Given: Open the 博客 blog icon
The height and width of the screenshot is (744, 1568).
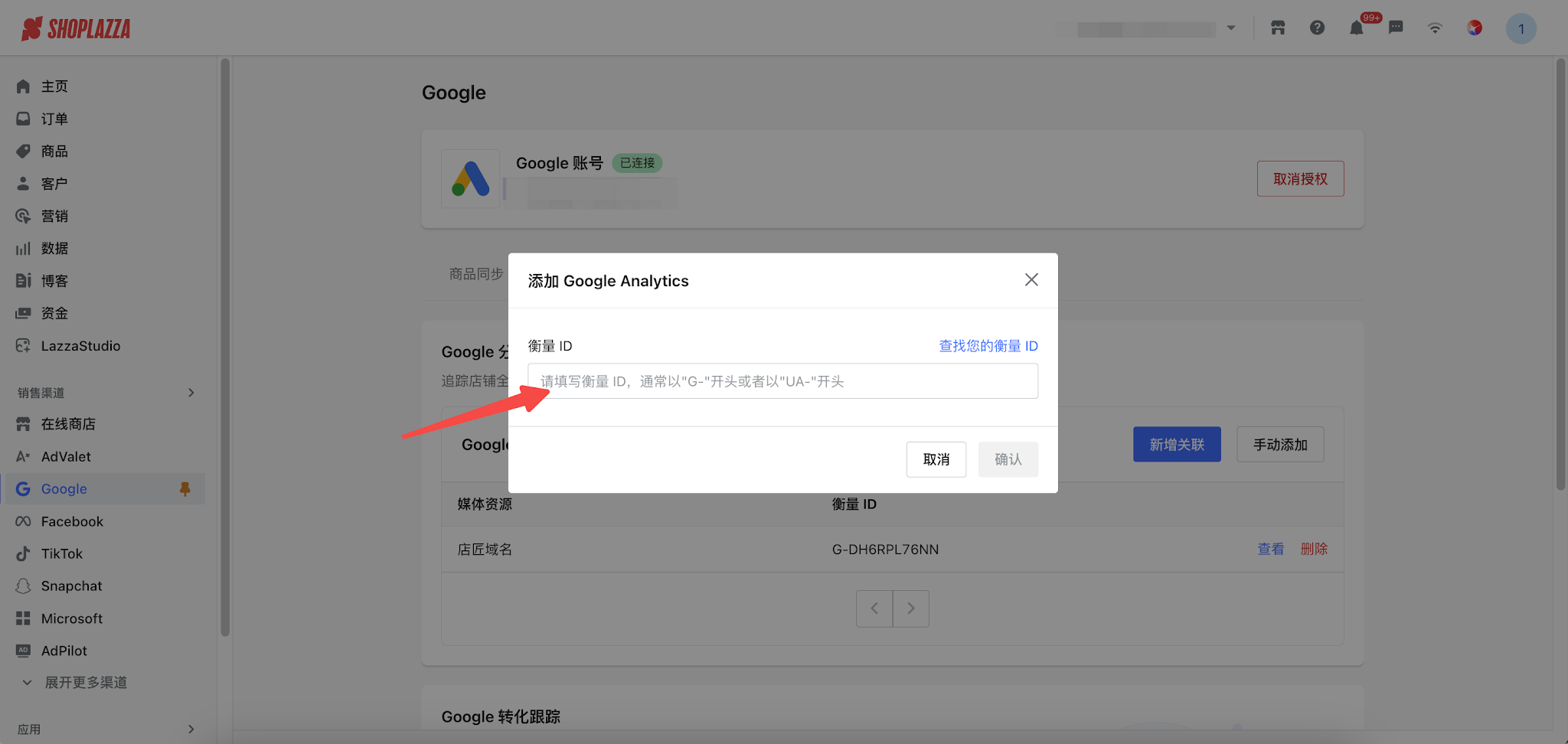Looking at the screenshot, I should 23,281.
